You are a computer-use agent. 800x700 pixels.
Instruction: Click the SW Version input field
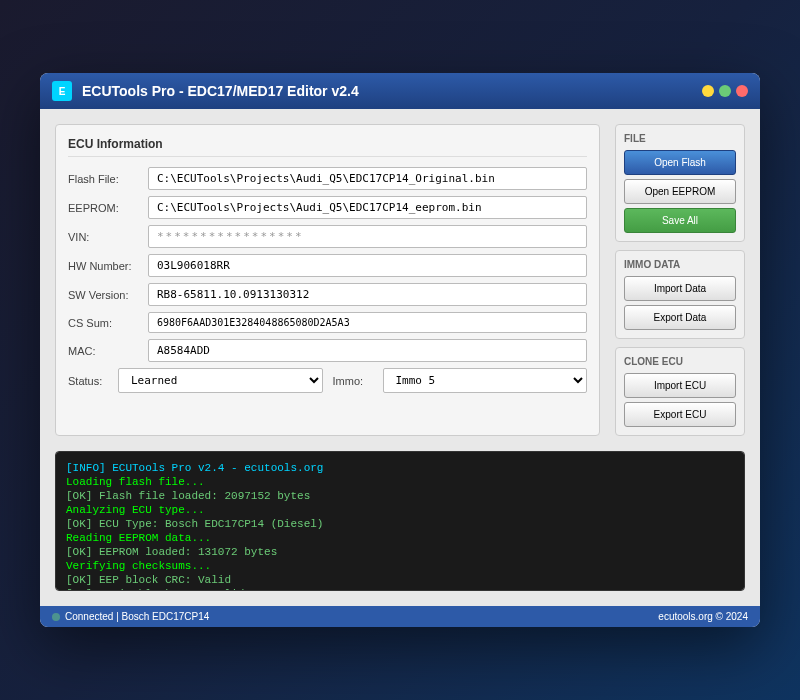[367, 295]
